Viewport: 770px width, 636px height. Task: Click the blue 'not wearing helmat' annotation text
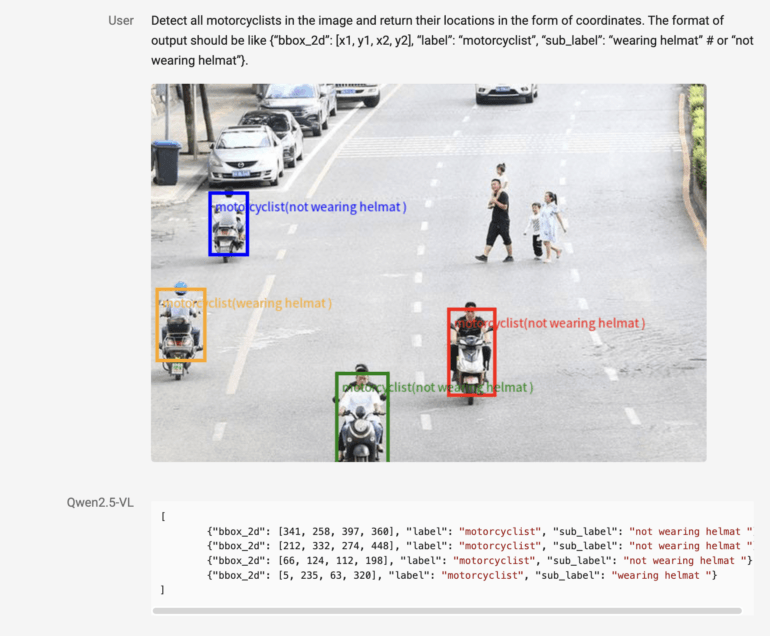click(312, 207)
